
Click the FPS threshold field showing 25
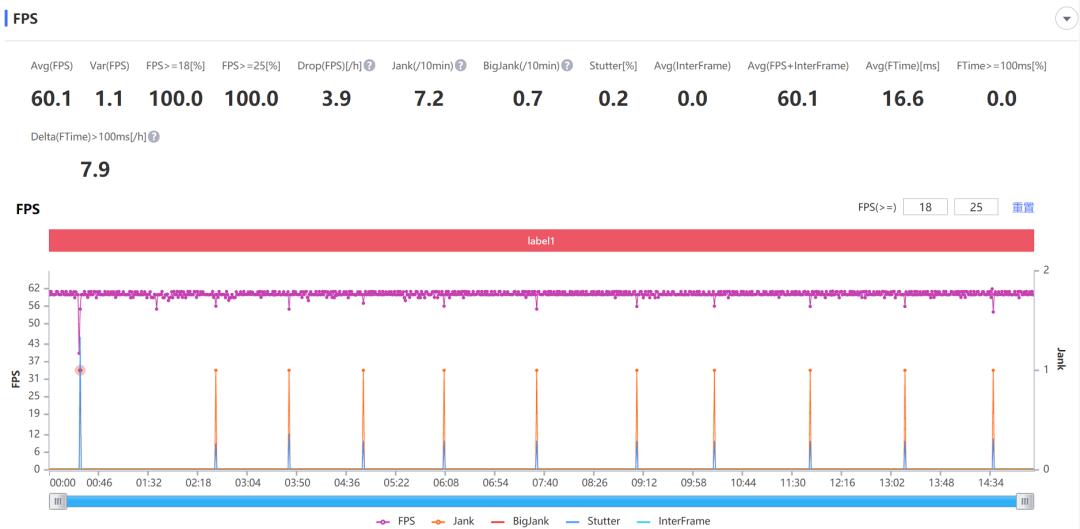(977, 207)
